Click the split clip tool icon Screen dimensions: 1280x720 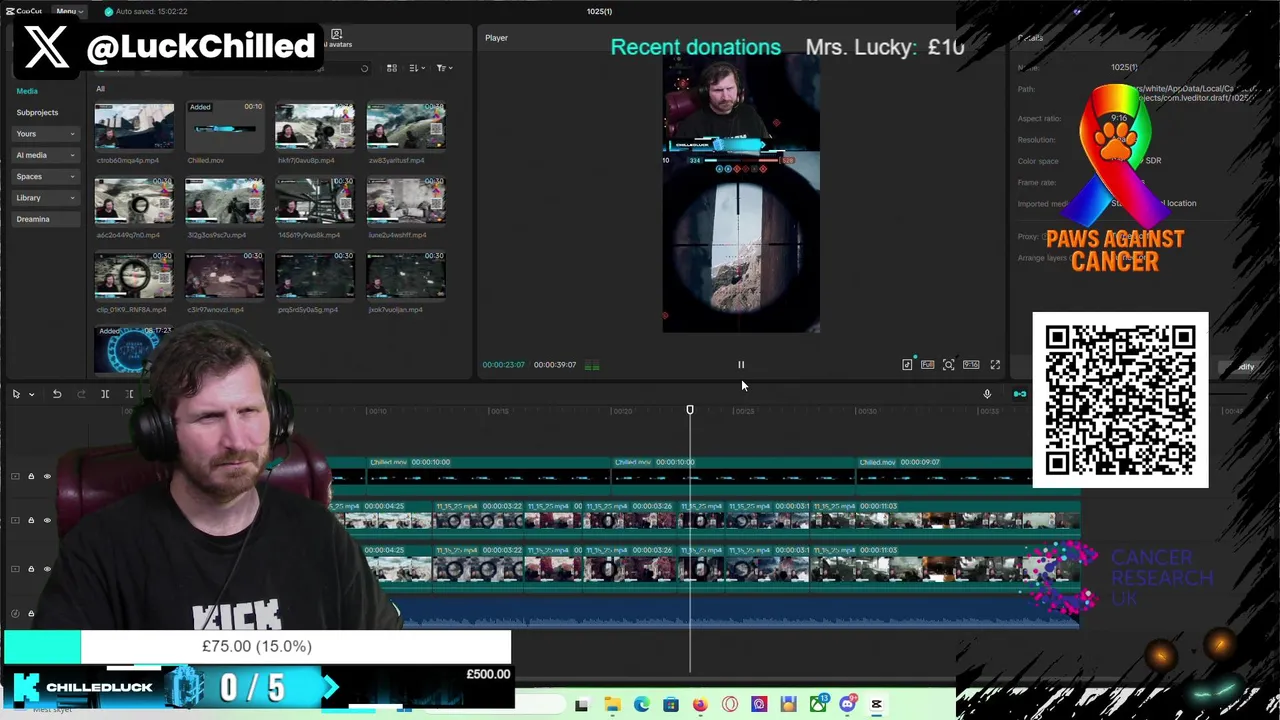pos(105,394)
